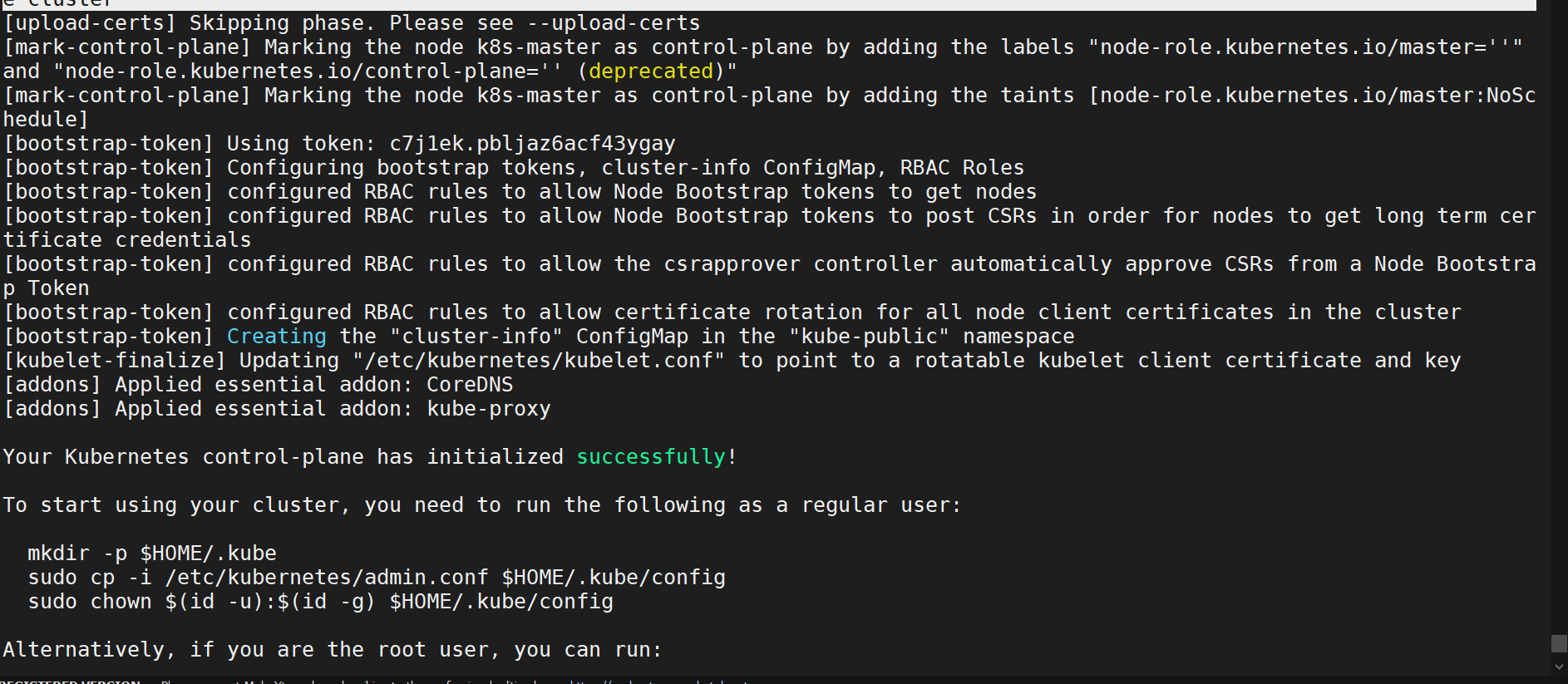Screen dimensions: 1568x684
Task: Click the '/etc/kubernetes/kubelet.conf' path
Action: [x=539, y=361]
